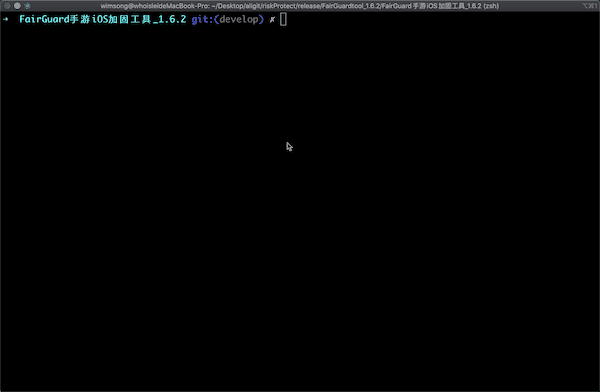Click 'FairGuardtool_1.6.2' folder in title path
600x392 pixels.
[x=351, y=6]
